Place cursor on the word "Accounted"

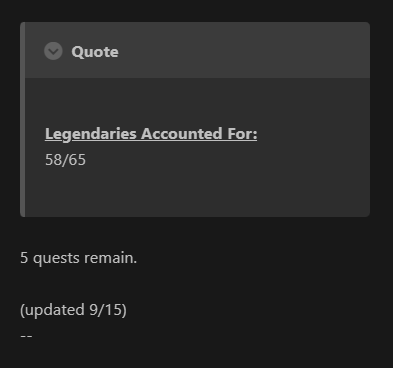(182, 134)
